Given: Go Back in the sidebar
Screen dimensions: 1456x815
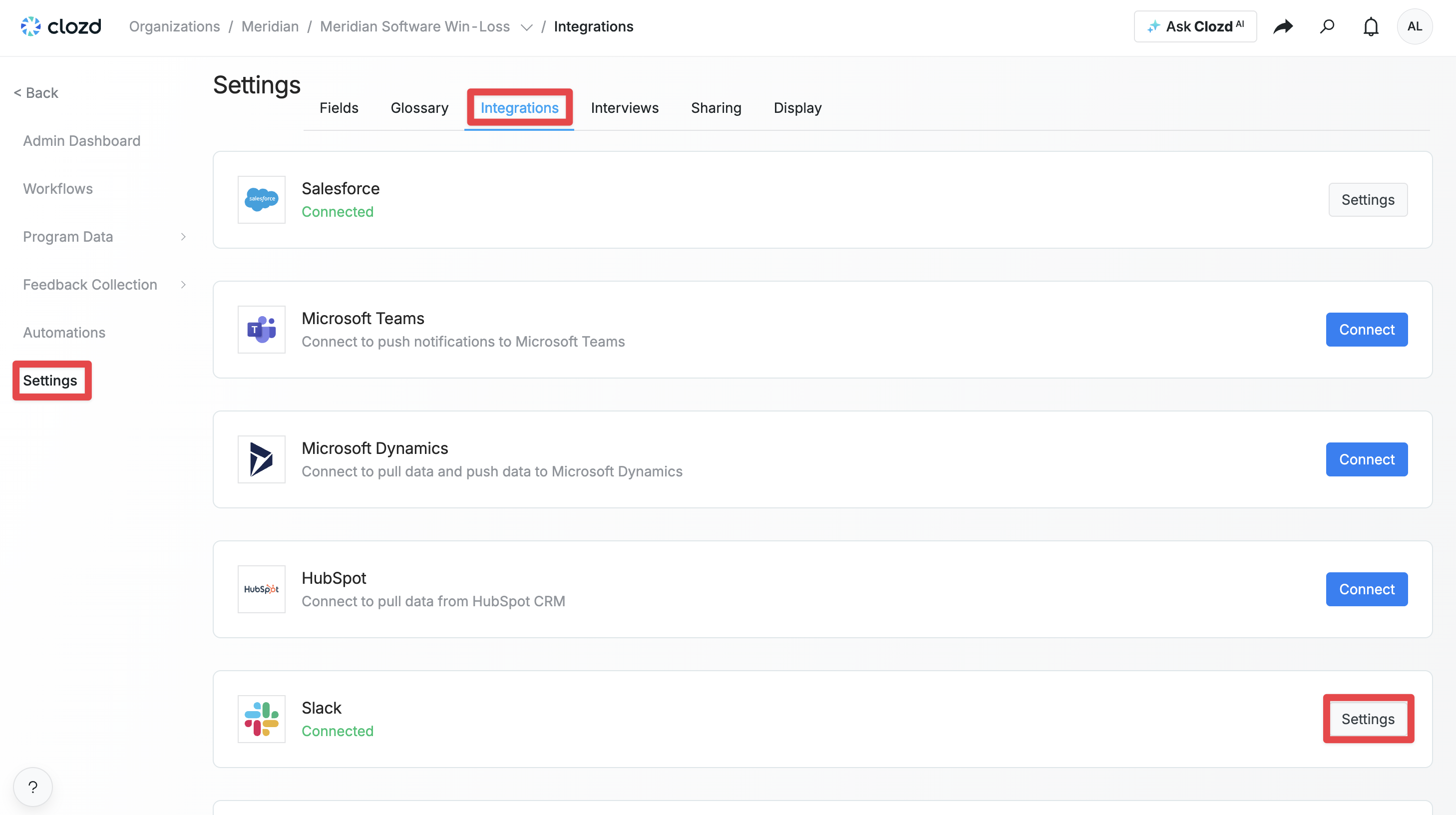Looking at the screenshot, I should (x=35, y=93).
